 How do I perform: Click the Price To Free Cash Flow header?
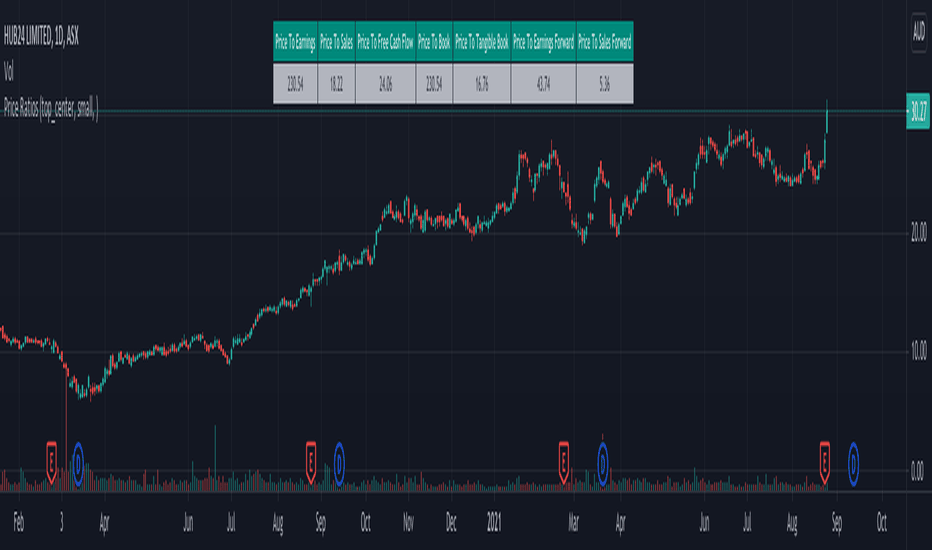click(385, 42)
